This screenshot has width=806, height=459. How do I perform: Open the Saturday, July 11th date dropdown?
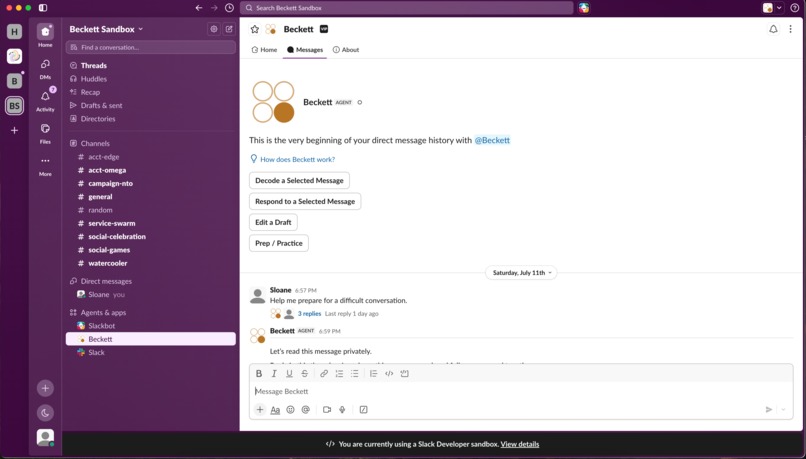(x=521, y=273)
